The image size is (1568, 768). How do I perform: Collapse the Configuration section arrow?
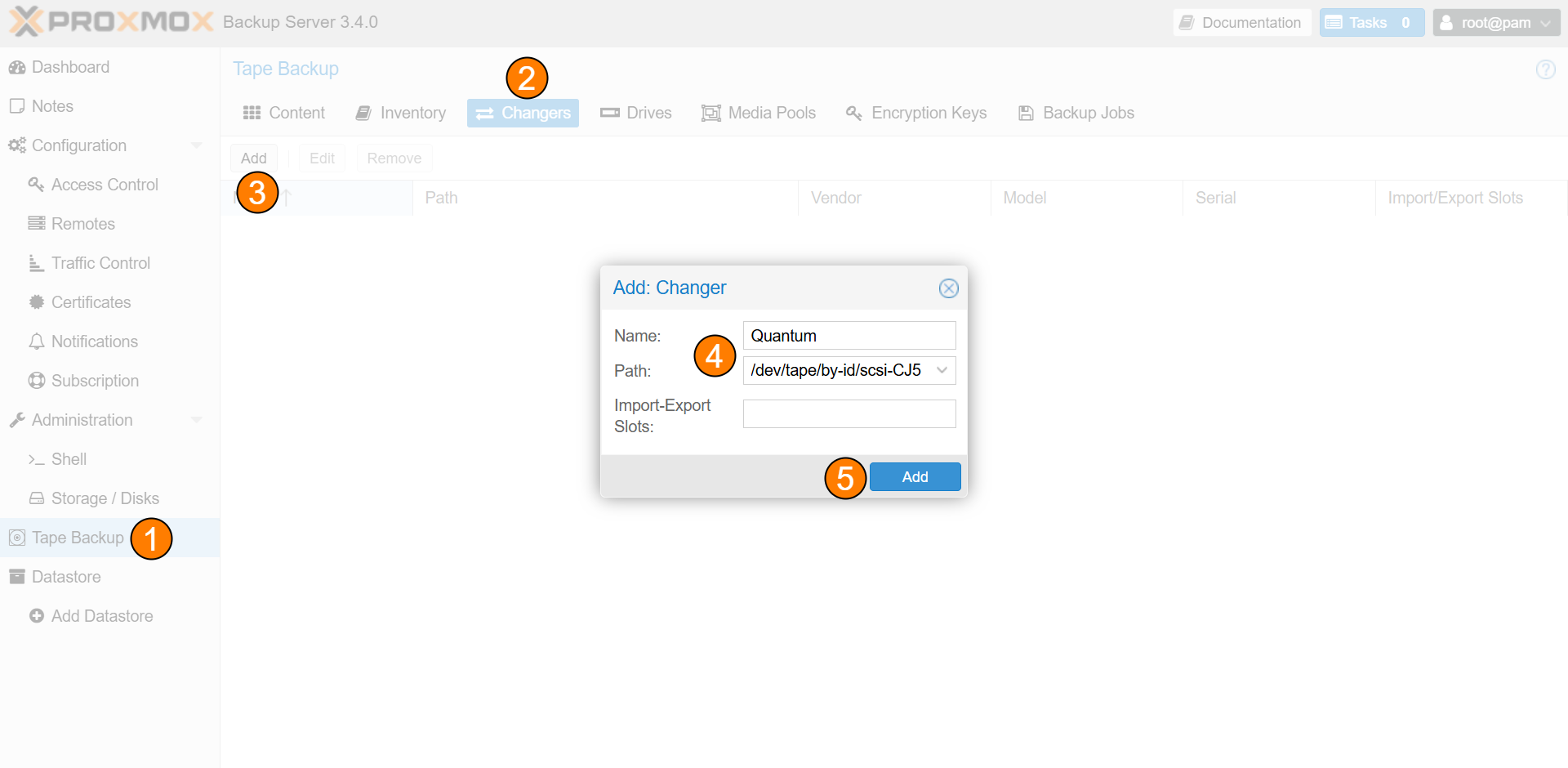click(196, 145)
